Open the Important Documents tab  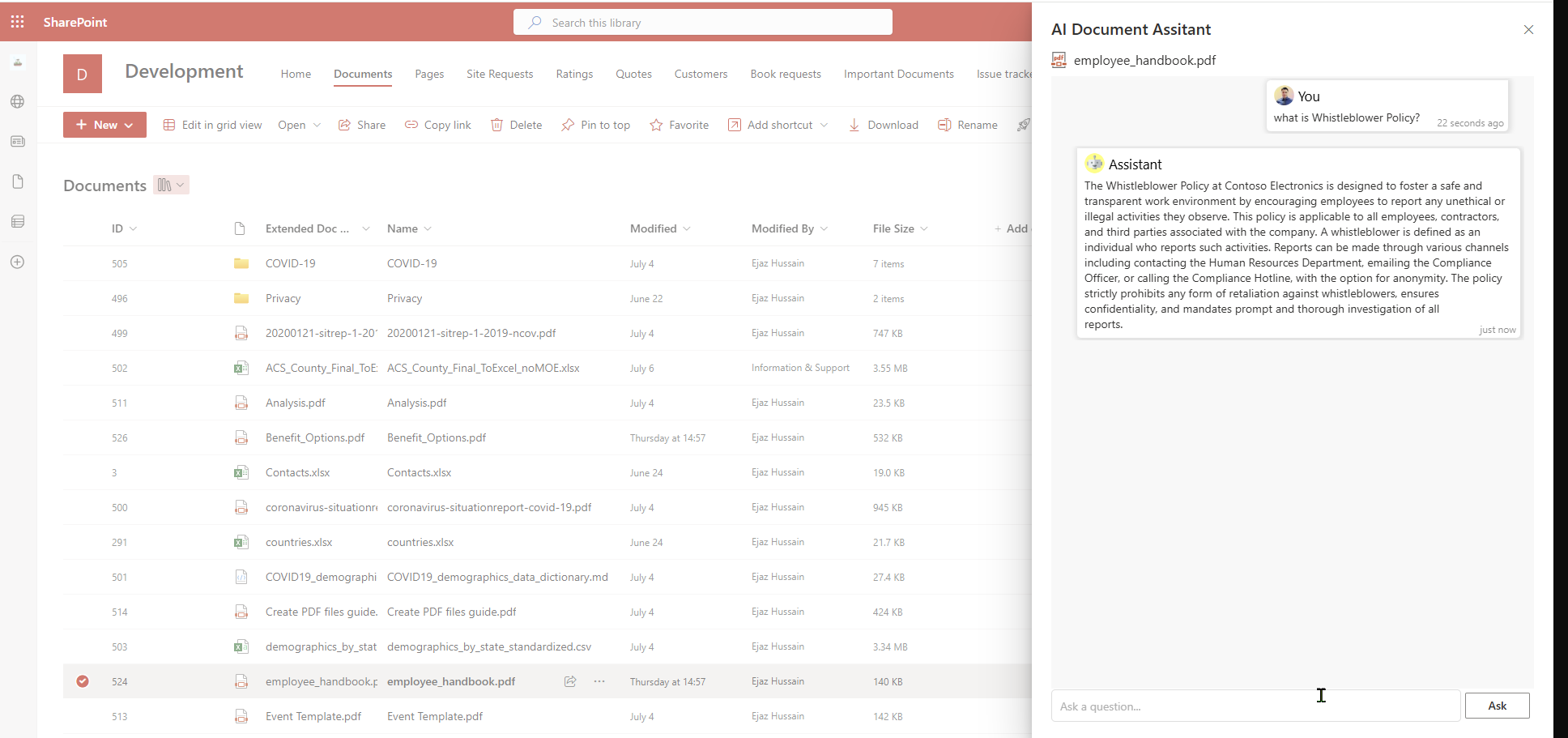[899, 74]
